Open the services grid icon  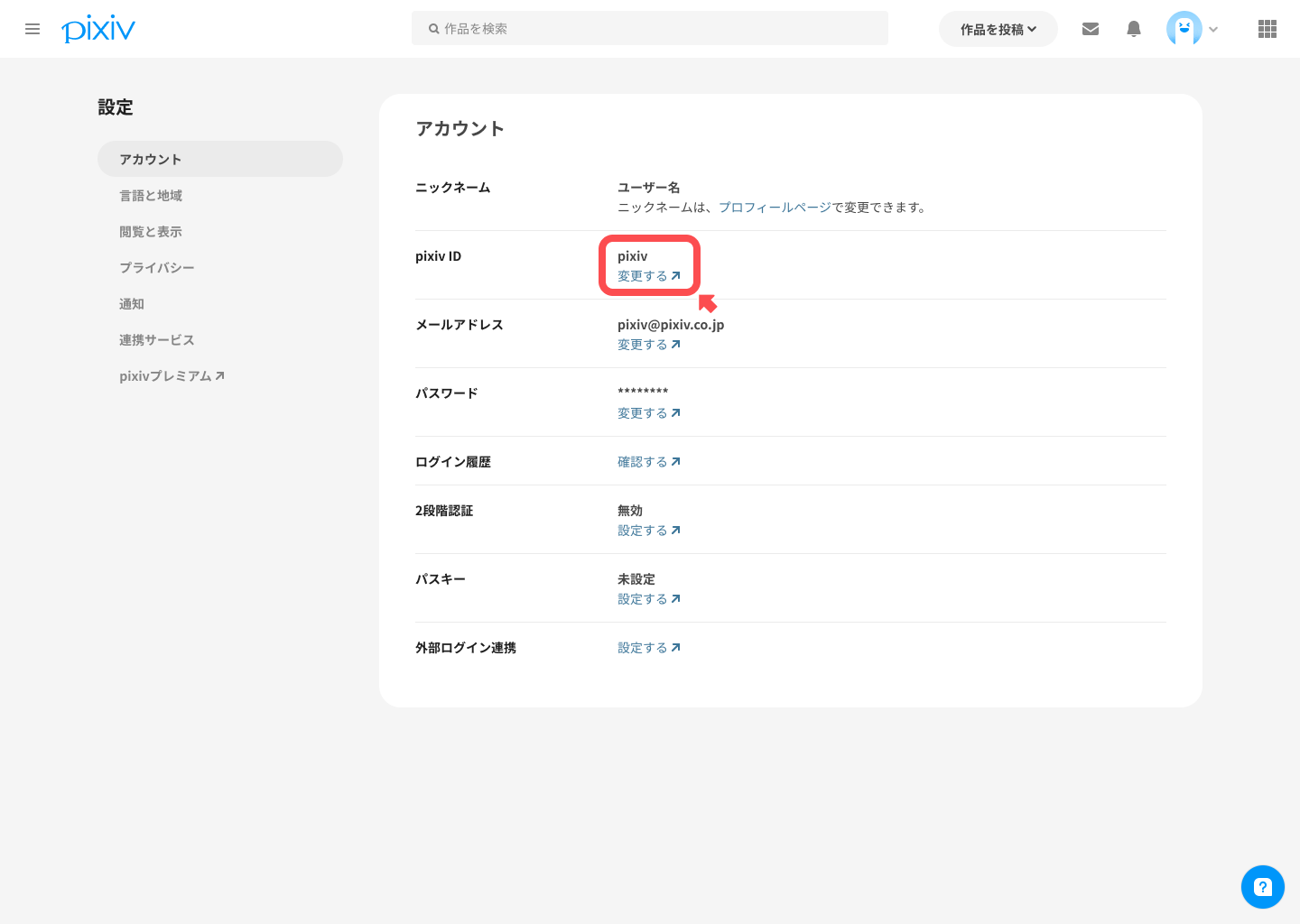1267,29
